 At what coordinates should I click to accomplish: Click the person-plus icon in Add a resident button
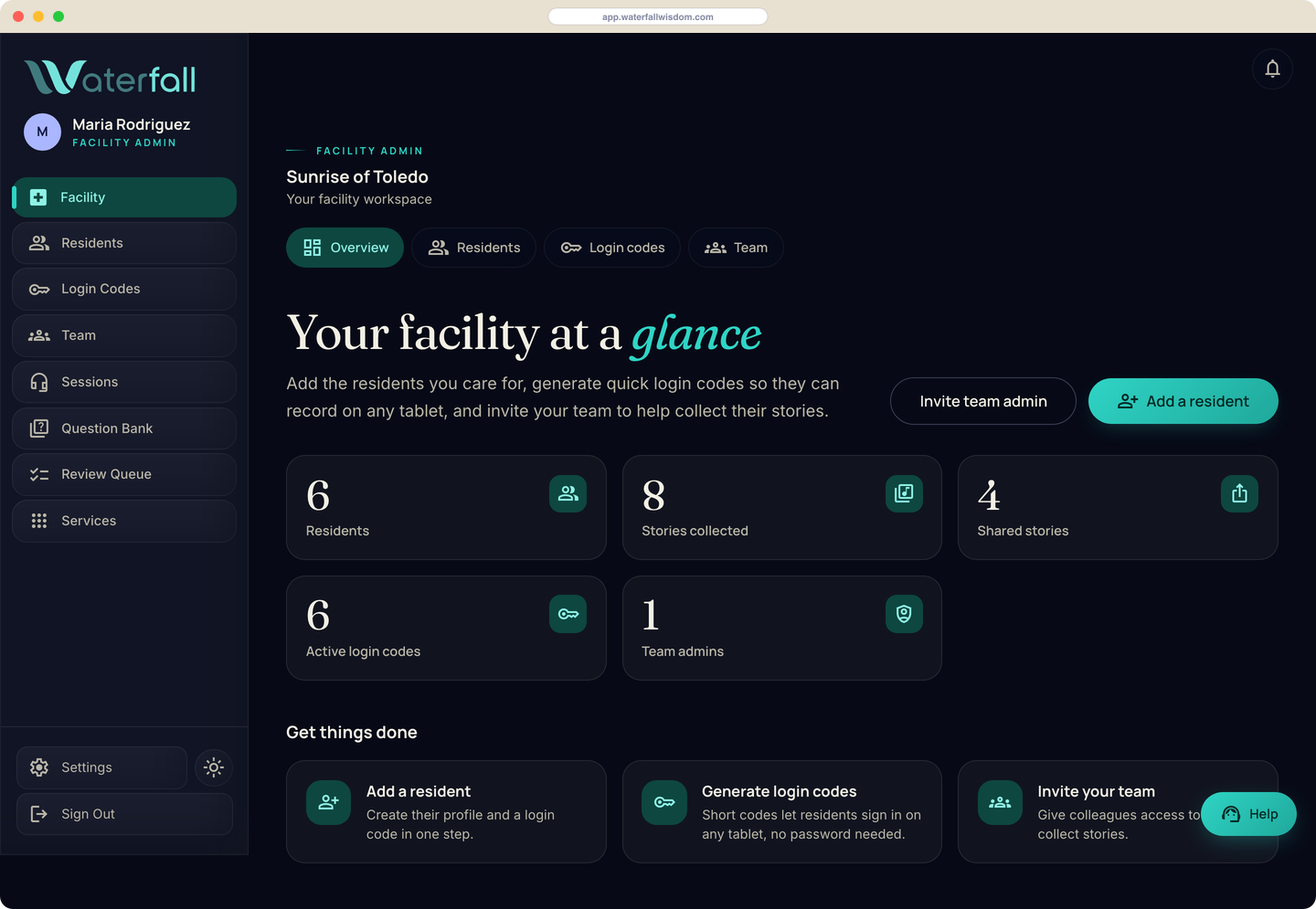(1128, 401)
